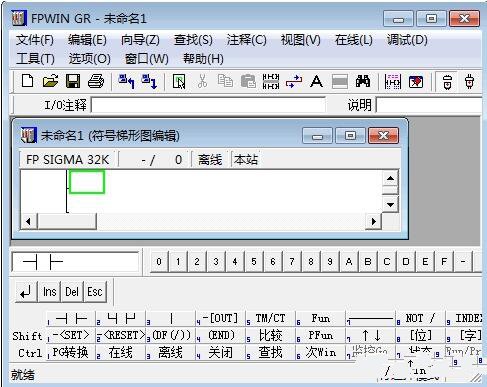Click the ladder rungs display icon
Viewport: 487px width, 387px height.
[x=271, y=81]
